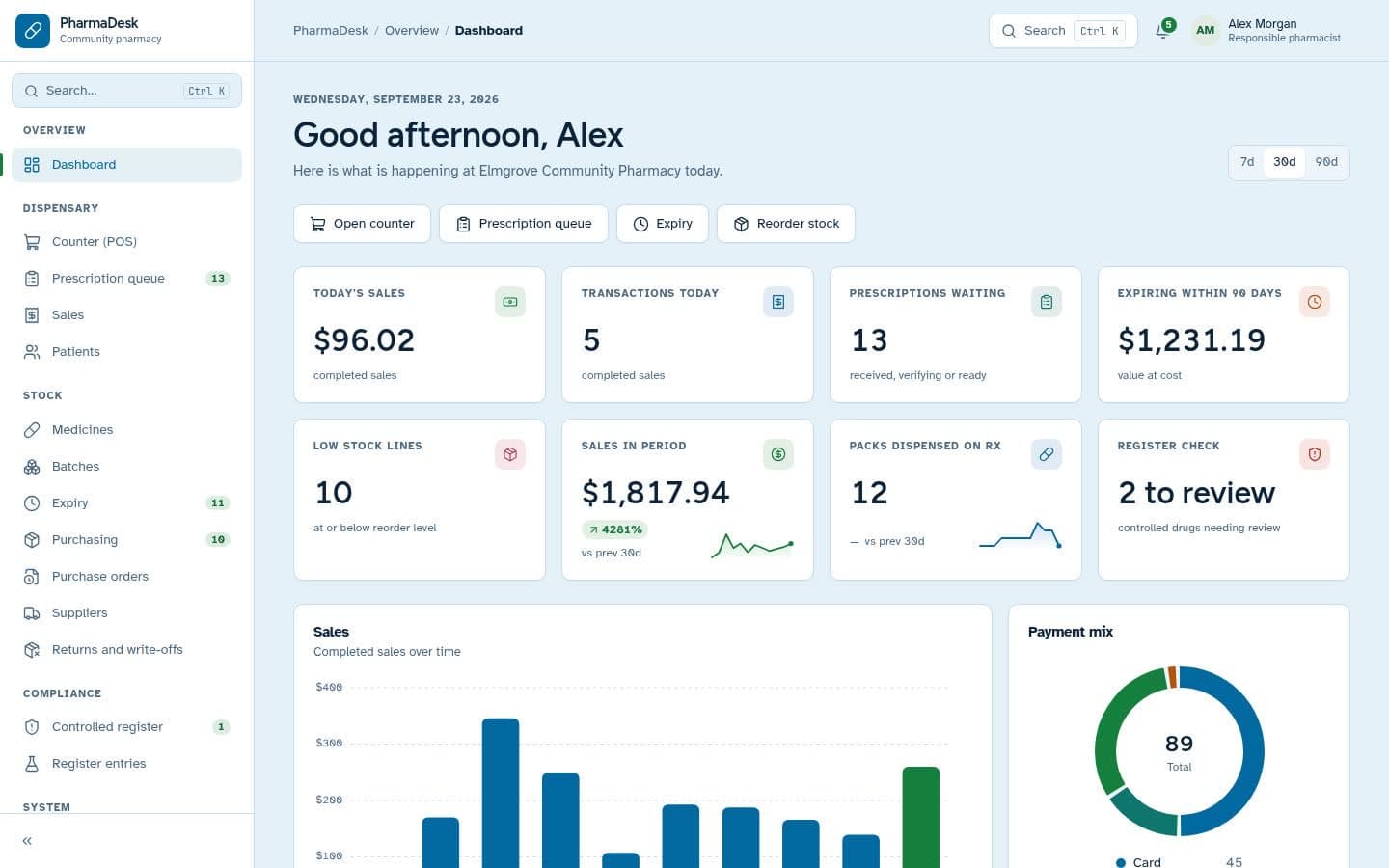Switch period to 7d
The height and width of the screenshot is (868, 1389).
click(x=1247, y=162)
